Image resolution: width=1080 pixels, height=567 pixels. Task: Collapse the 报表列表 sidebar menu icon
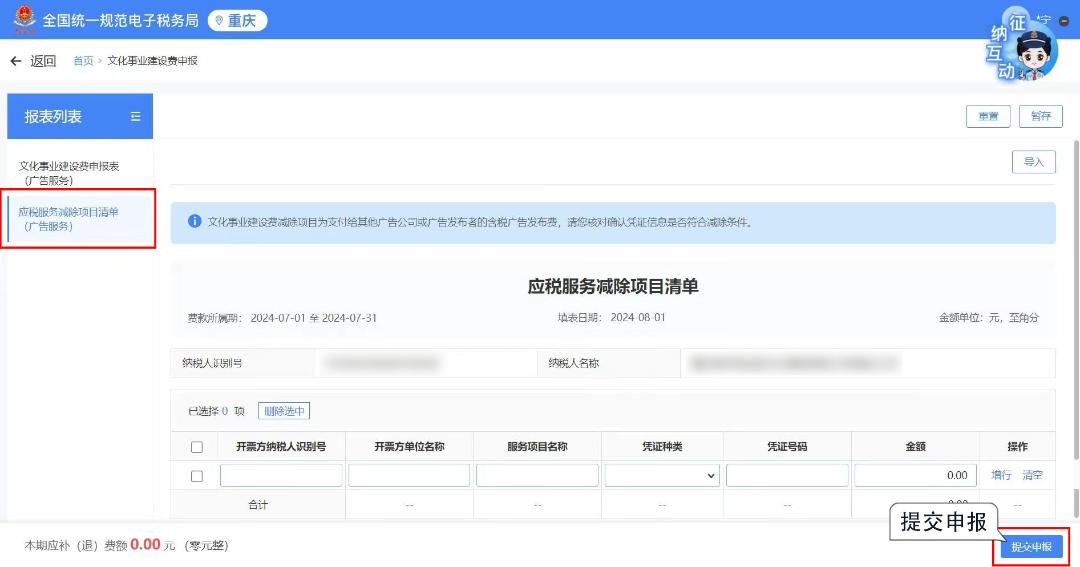pos(136,117)
